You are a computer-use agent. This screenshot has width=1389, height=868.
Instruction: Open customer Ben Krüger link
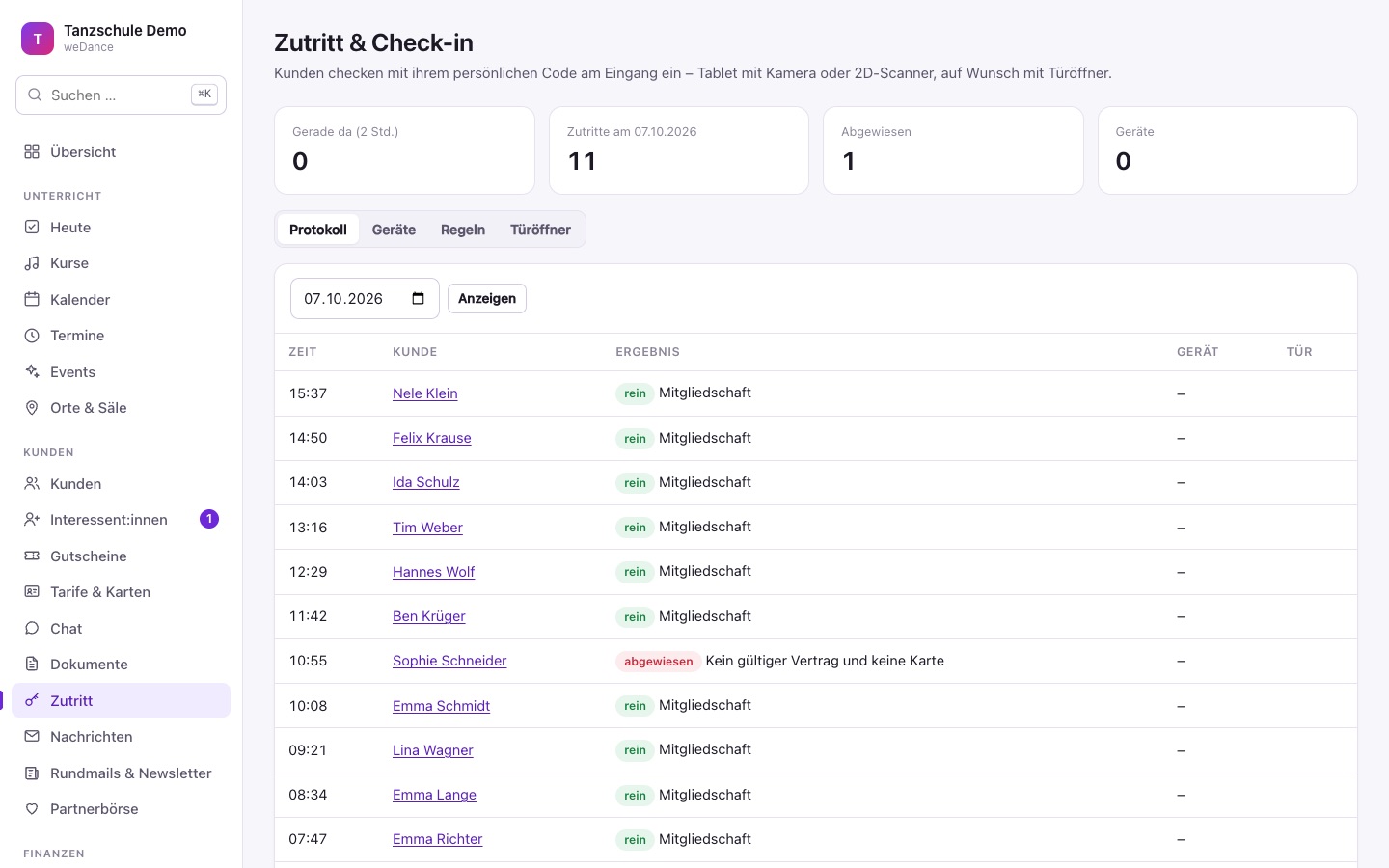(429, 615)
